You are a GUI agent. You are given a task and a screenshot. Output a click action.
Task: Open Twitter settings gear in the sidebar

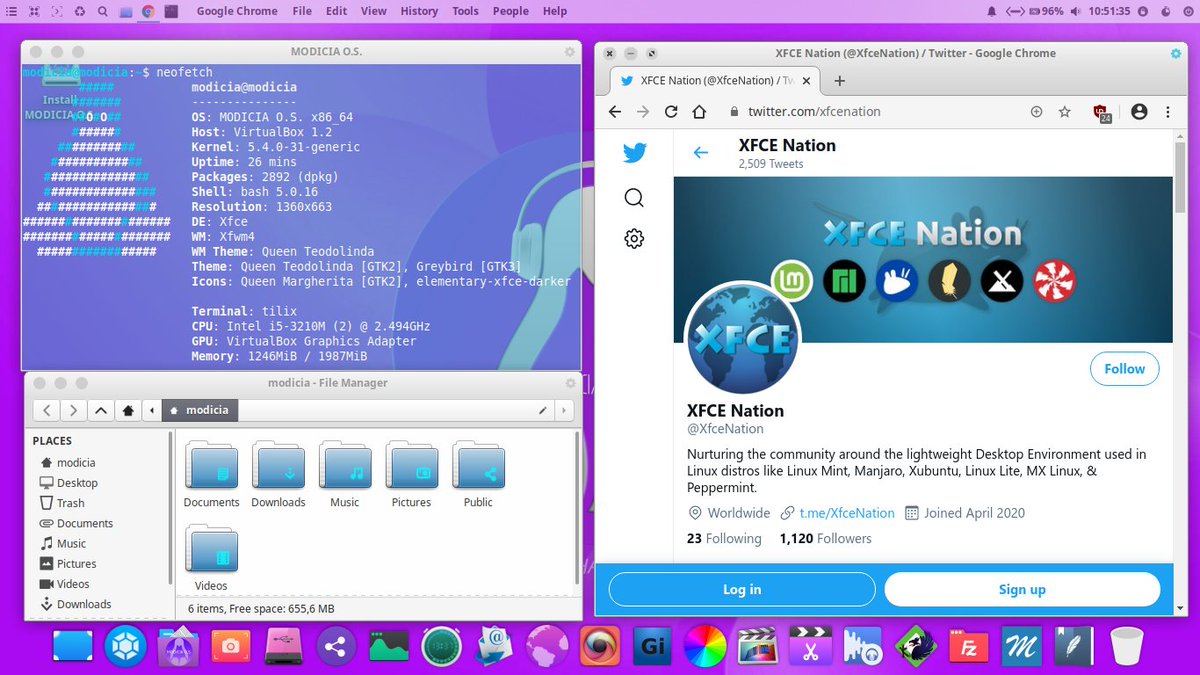634,238
